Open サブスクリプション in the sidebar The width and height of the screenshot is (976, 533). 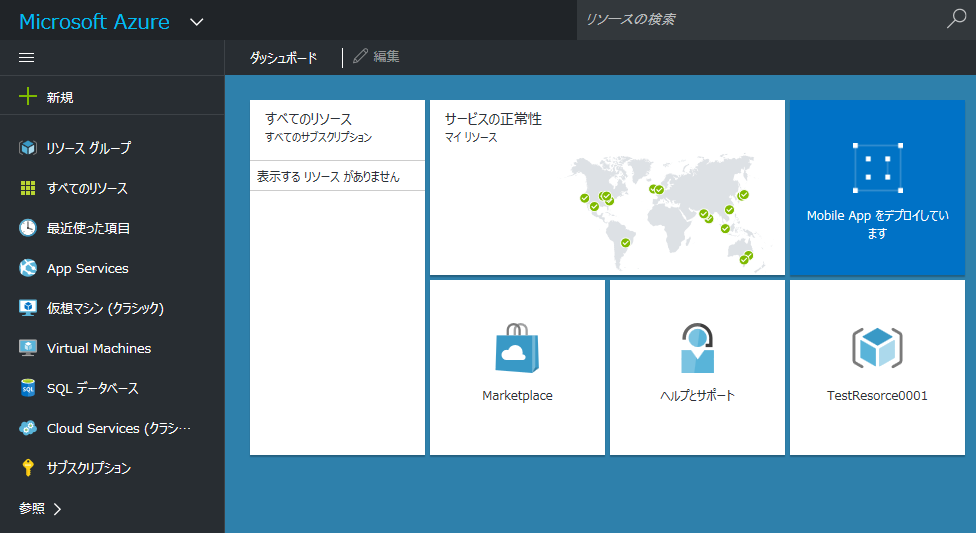[x=88, y=468]
